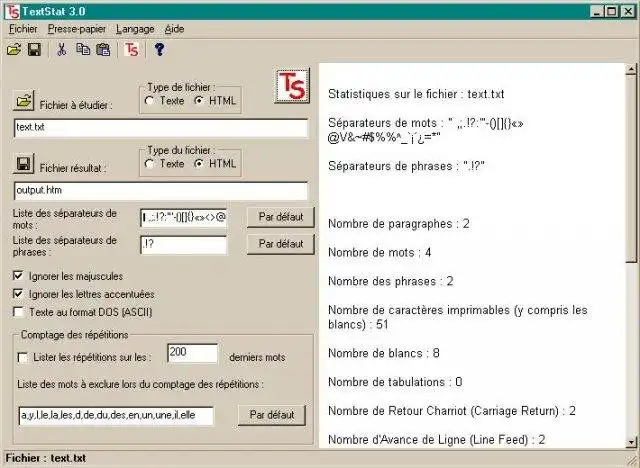640x468 pixels.
Task: Toggle Ignorer les lettres accentuées checkbox
Action: point(18,294)
